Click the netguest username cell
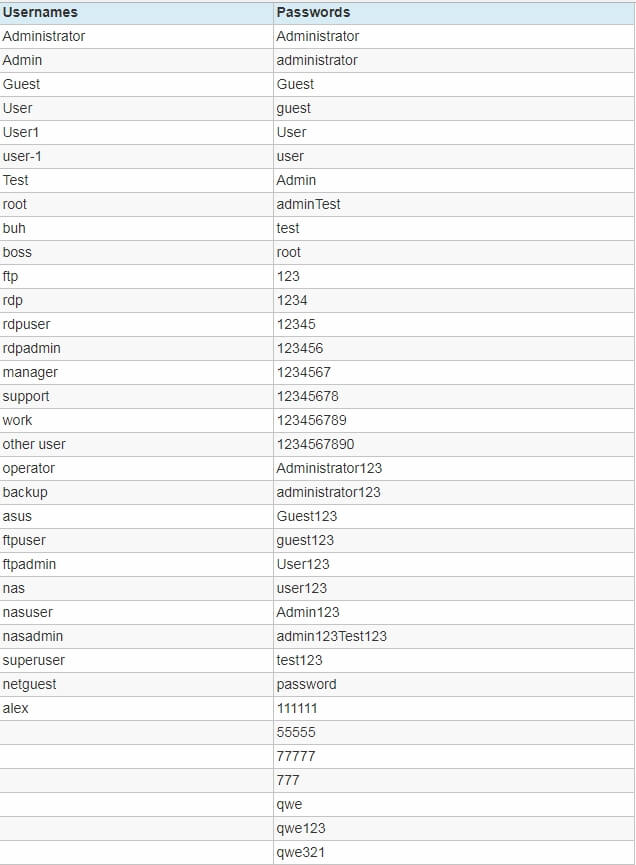Screen dimensions: 636x865 136,684
